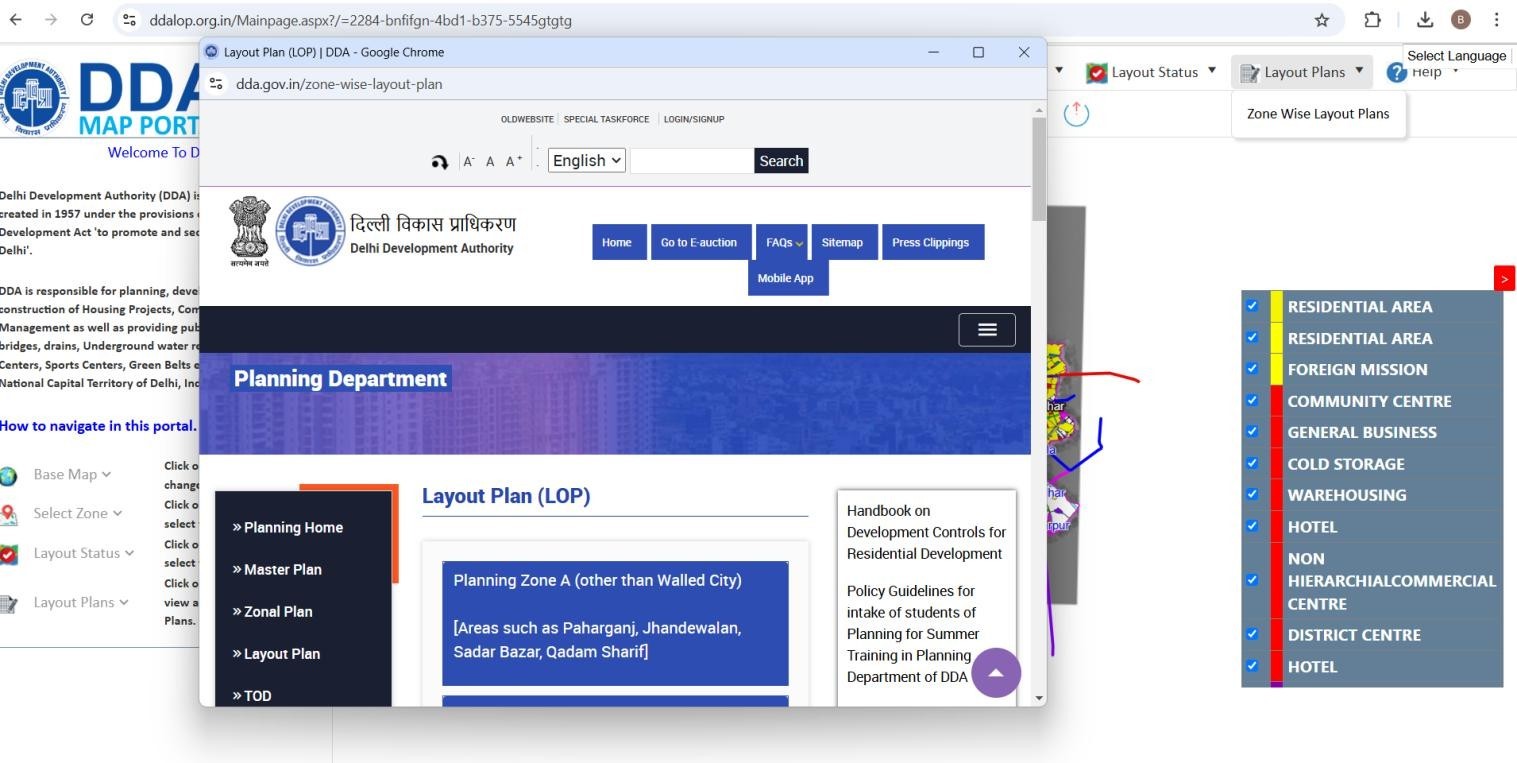The width and height of the screenshot is (1517, 763).
Task: Open the Select Language dropdown
Action: 1456,56
